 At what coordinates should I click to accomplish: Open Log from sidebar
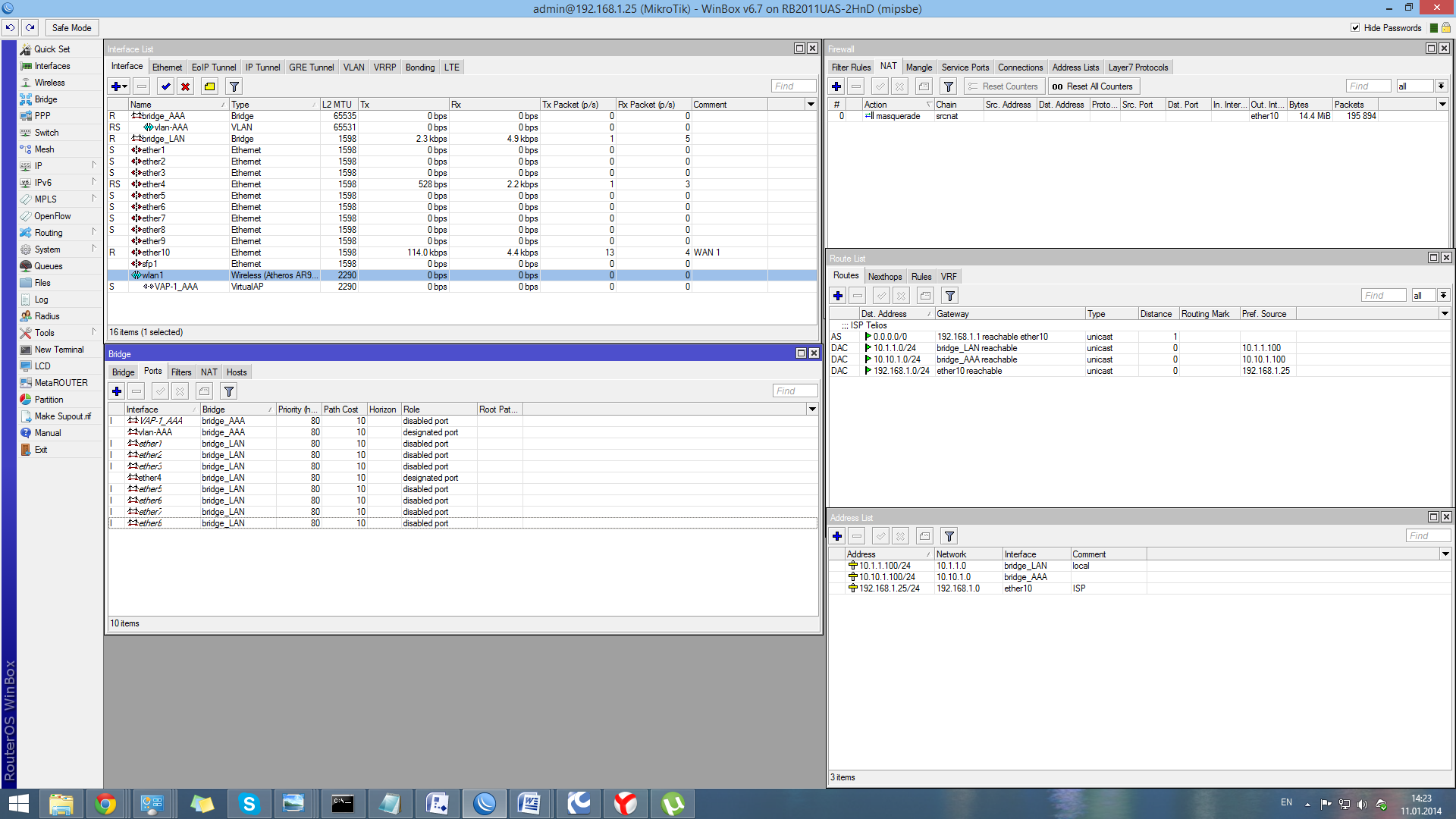(x=41, y=300)
